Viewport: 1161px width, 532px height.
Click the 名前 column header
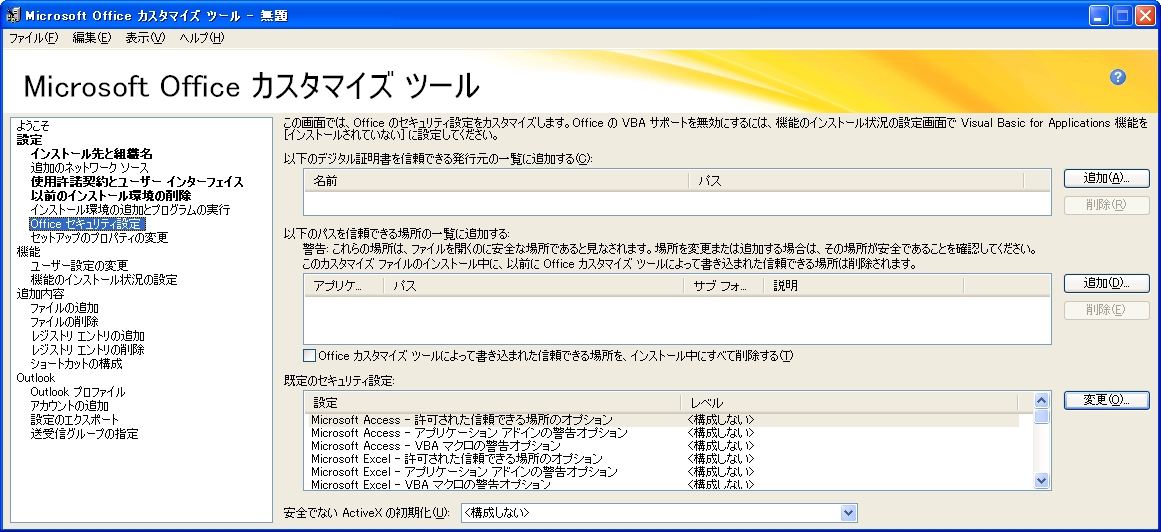point(326,181)
